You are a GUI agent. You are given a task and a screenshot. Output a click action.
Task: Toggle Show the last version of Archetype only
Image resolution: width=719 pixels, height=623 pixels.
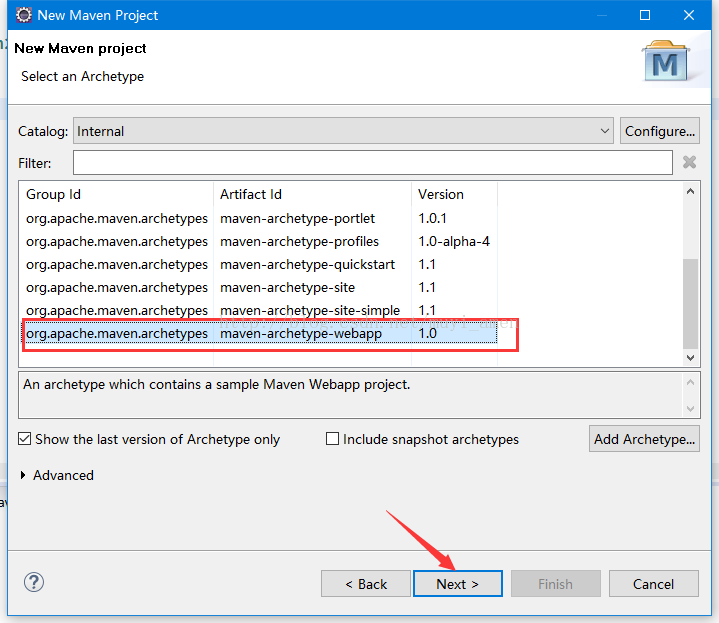coord(25,439)
